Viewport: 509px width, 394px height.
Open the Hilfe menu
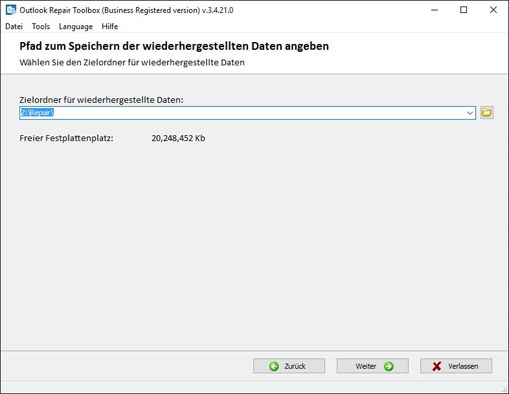click(x=110, y=26)
